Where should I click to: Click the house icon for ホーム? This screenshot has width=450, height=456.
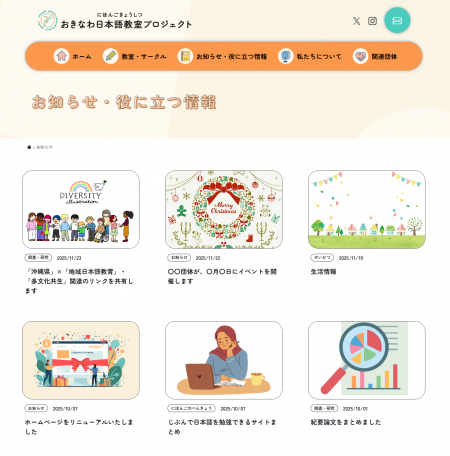[x=61, y=56]
